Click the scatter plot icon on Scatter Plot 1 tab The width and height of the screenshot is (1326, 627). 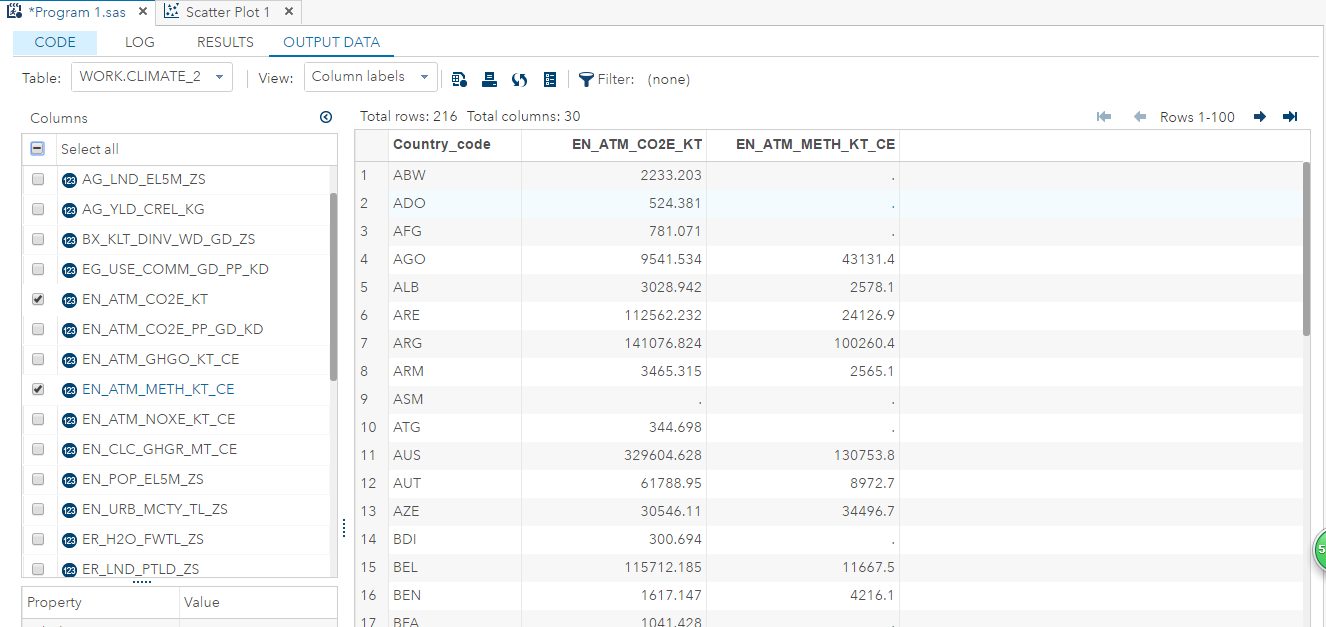[x=171, y=12]
